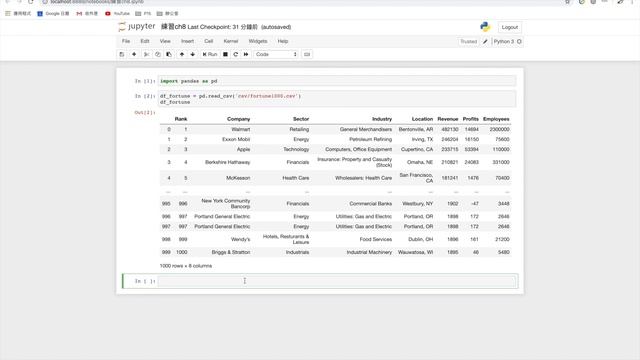
Task: Click the pencil edit mode indicator
Action: point(485,42)
